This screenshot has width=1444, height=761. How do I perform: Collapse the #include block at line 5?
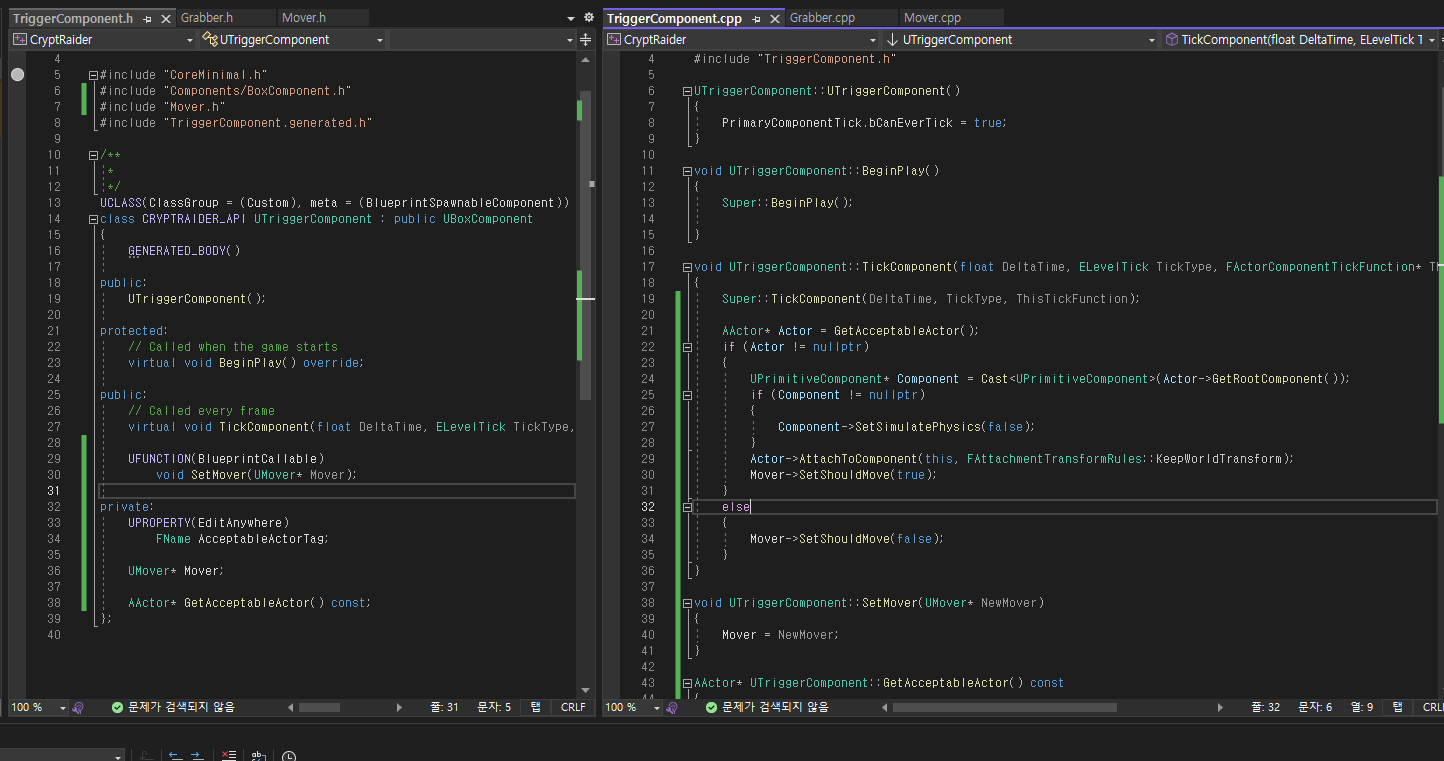(93, 75)
